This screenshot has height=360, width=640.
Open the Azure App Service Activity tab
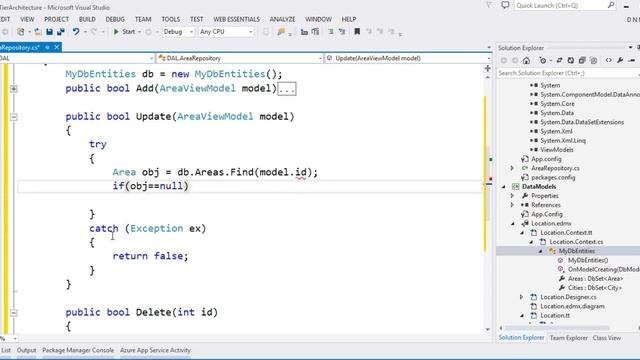(x=155, y=350)
